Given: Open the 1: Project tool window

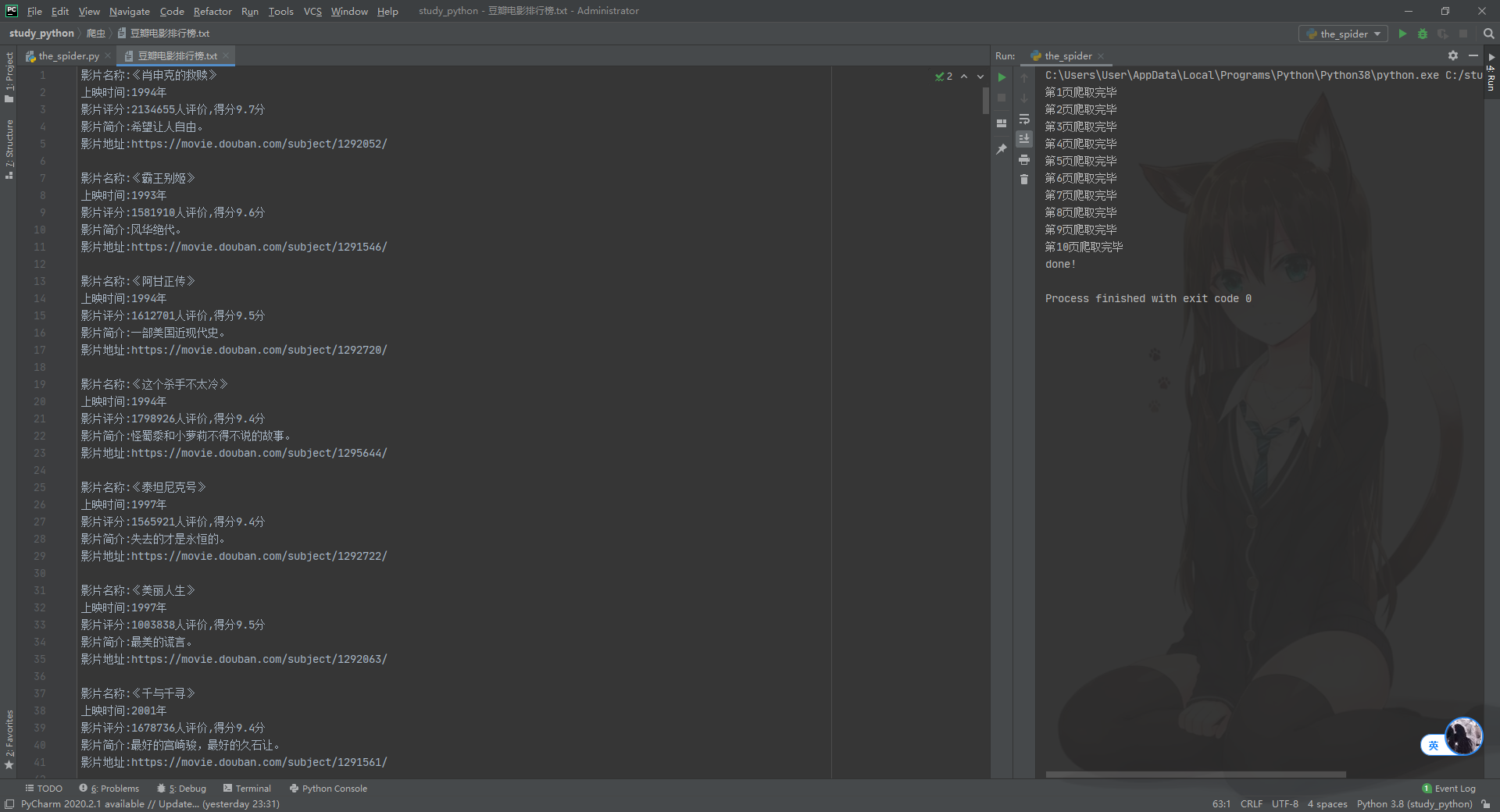Looking at the screenshot, I should click(9, 77).
